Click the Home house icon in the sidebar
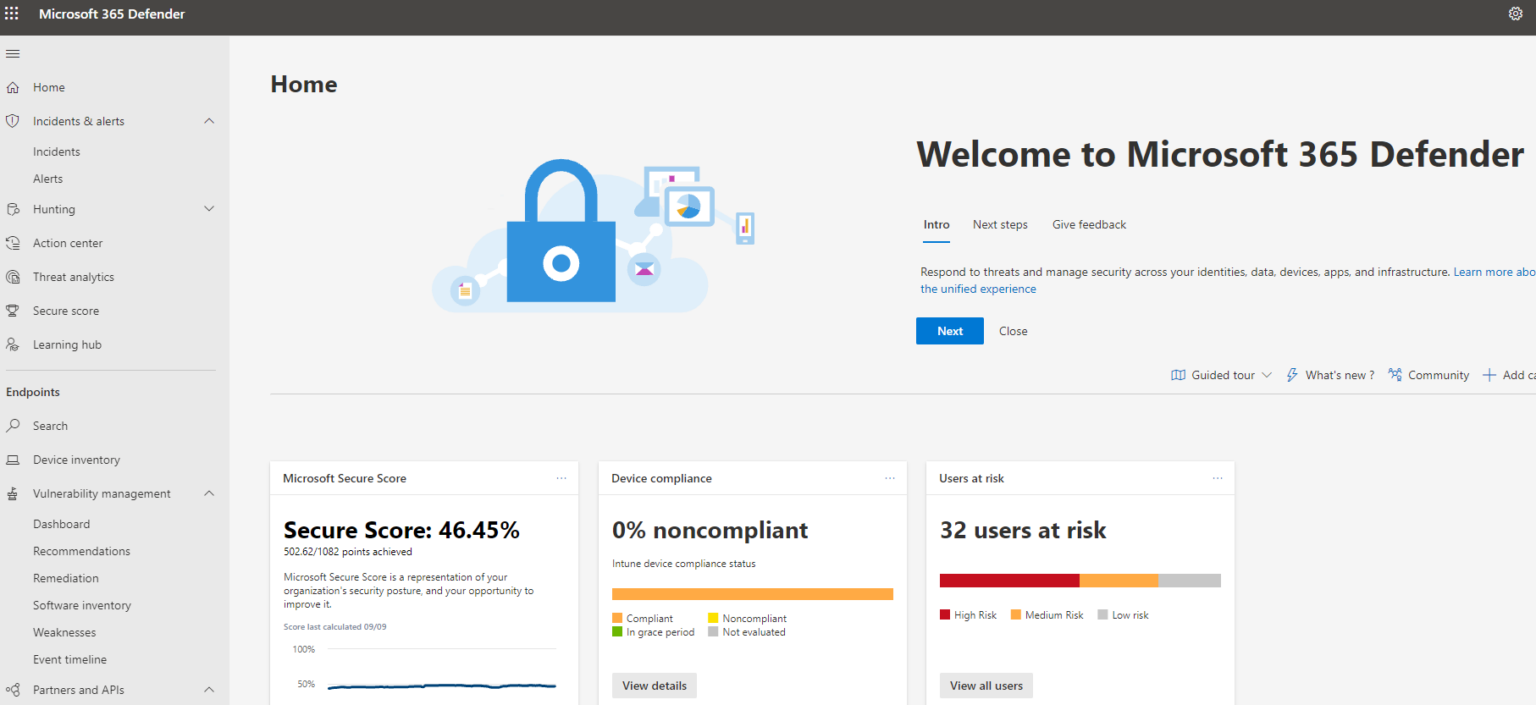The height and width of the screenshot is (705, 1536). 13,88
